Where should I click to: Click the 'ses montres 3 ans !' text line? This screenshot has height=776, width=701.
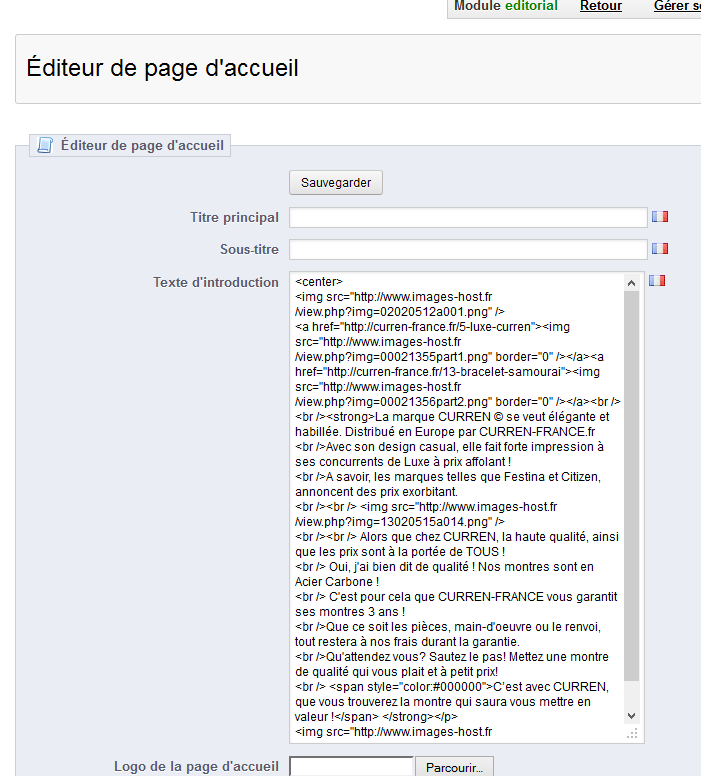point(350,612)
